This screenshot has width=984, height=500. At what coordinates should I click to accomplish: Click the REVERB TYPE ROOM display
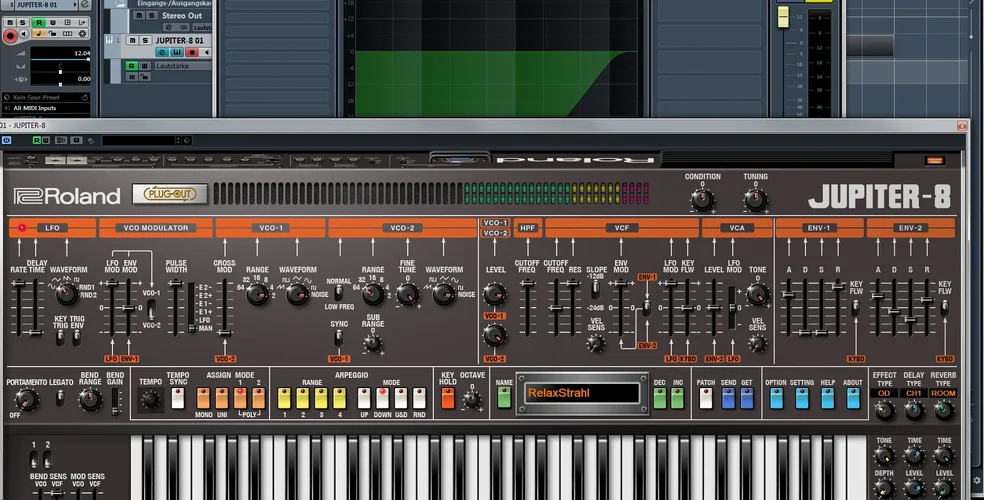943,393
